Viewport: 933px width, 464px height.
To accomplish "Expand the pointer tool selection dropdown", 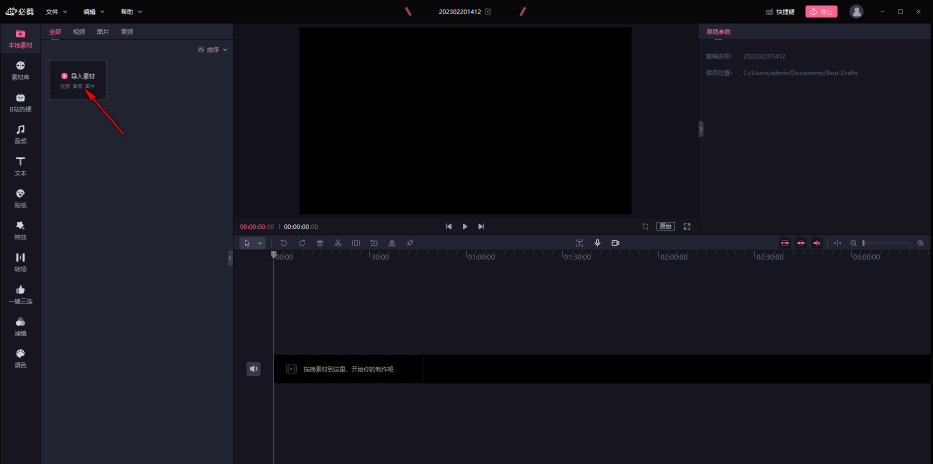I will tap(260, 243).
